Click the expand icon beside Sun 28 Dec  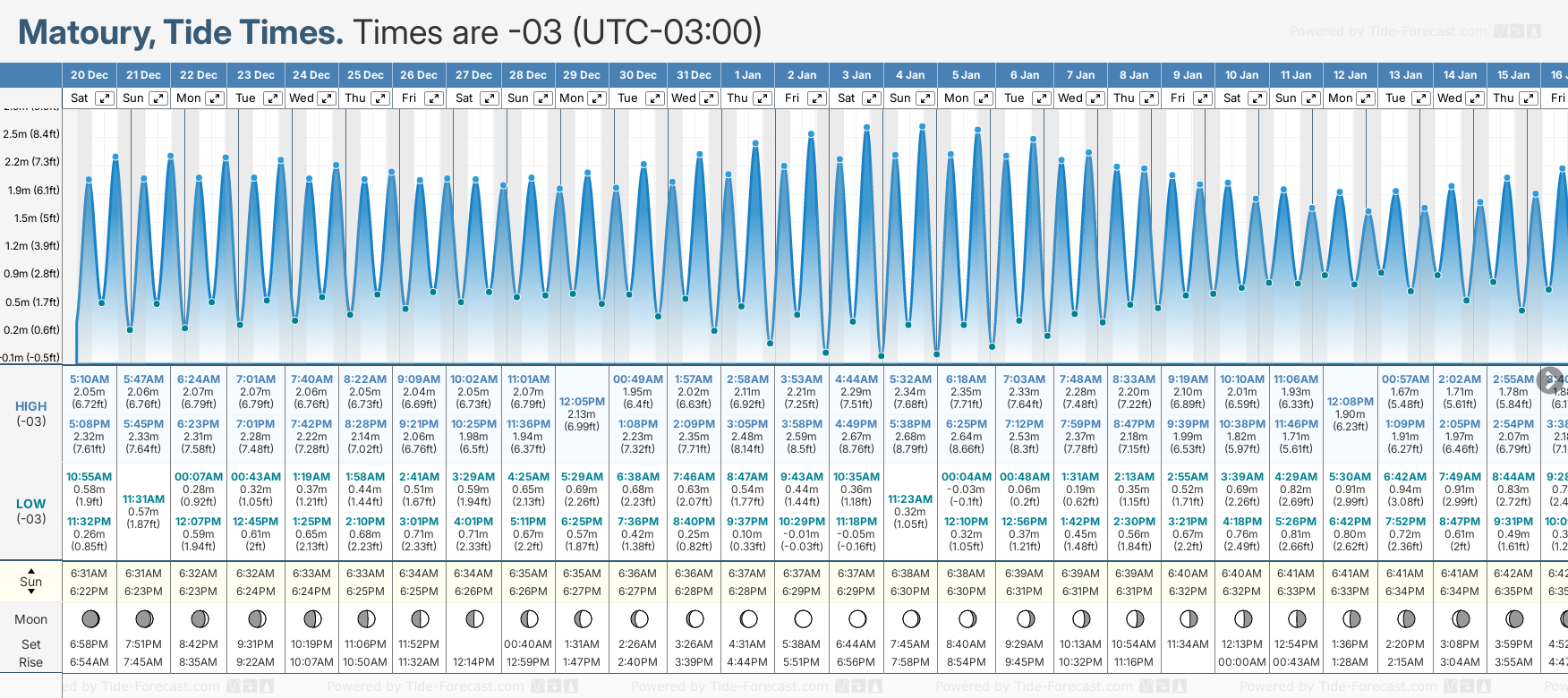click(x=543, y=98)
